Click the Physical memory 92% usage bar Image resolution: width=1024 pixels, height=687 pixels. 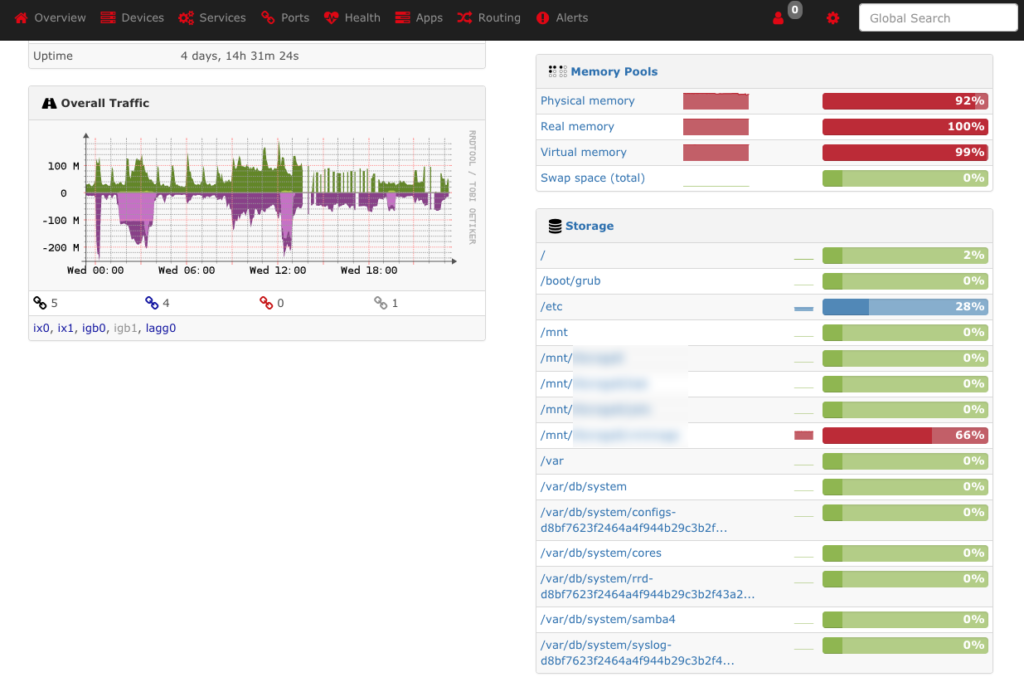pyautogui.click(x=905, y=101)
